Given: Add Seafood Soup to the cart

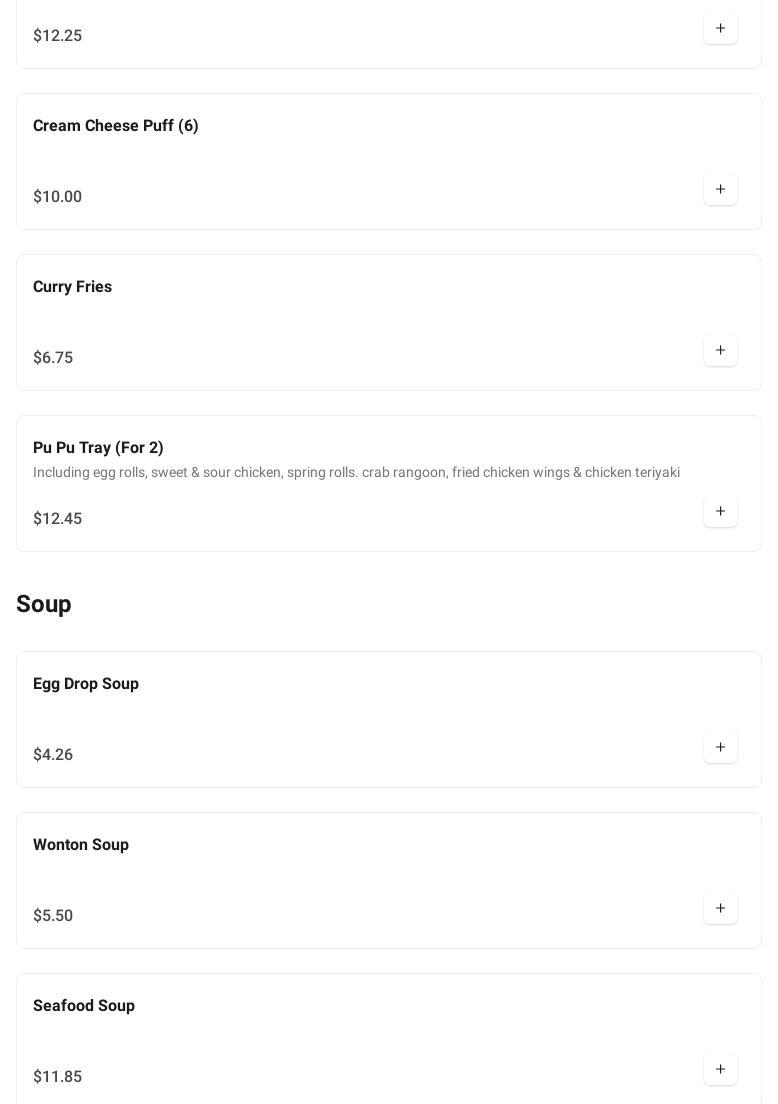Looking at the screenshot, I should [720, 1070].
